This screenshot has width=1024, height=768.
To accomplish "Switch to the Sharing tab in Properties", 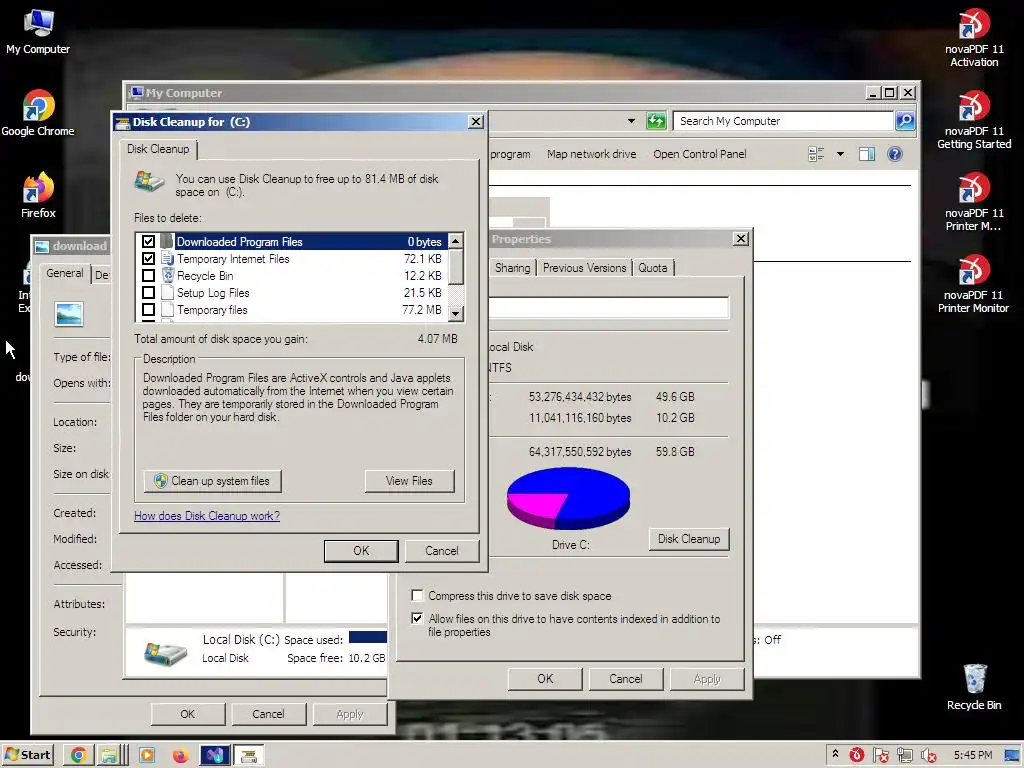I will pyautogui.click(x=512, y=268).
